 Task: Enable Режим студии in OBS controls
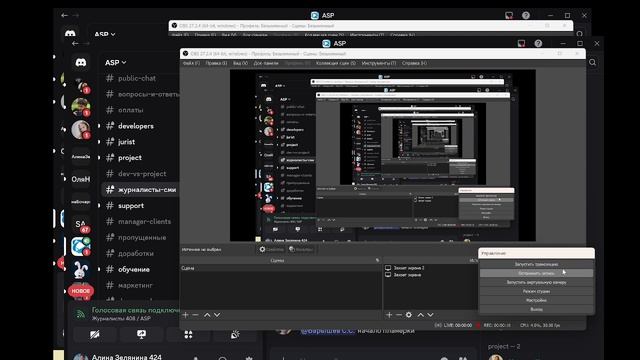tap(536, 291)
